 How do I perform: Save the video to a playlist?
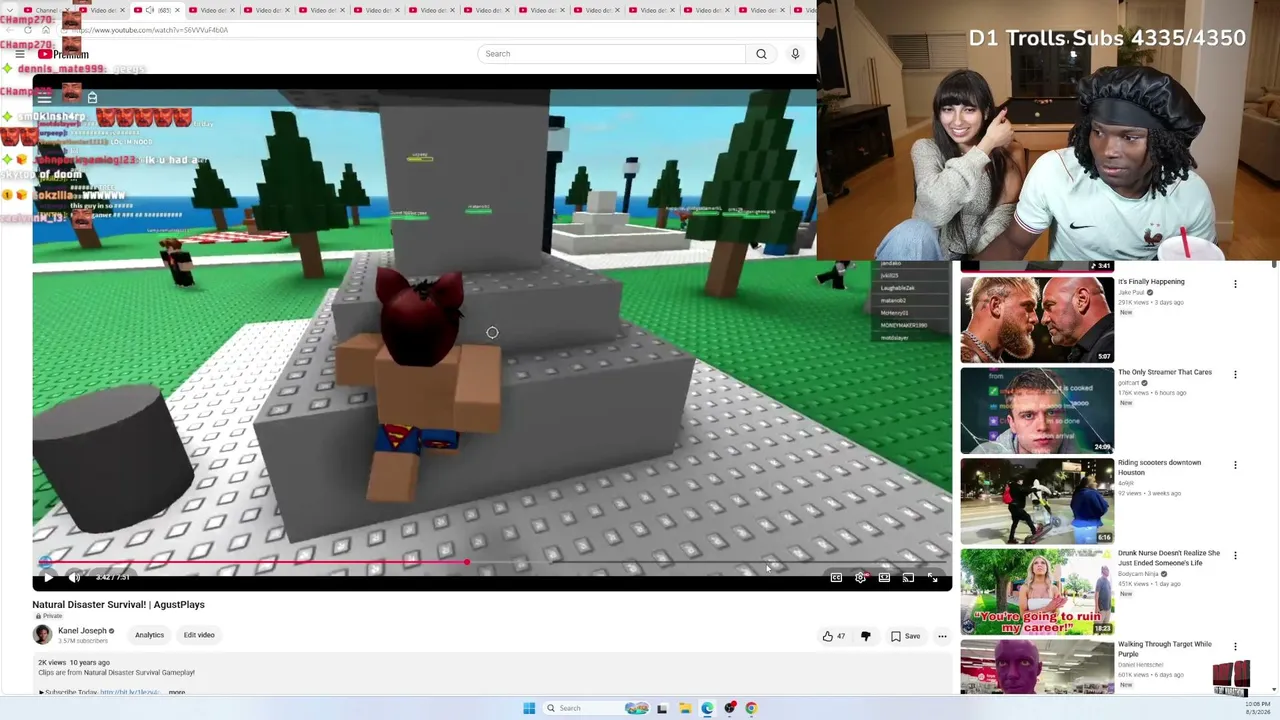point(905,636)
